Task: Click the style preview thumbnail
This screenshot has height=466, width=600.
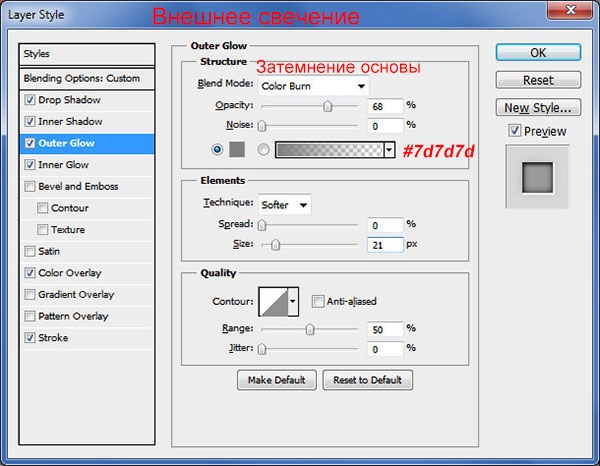Action: coord(538,177)
